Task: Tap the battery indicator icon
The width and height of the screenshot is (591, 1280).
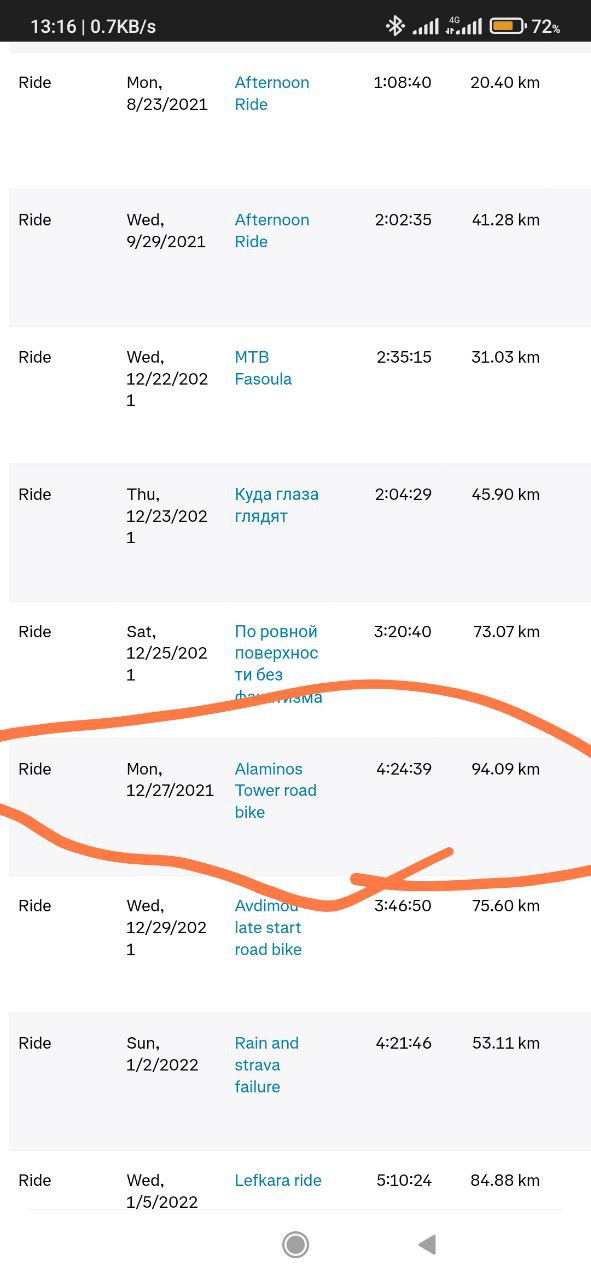Action: 507,26
